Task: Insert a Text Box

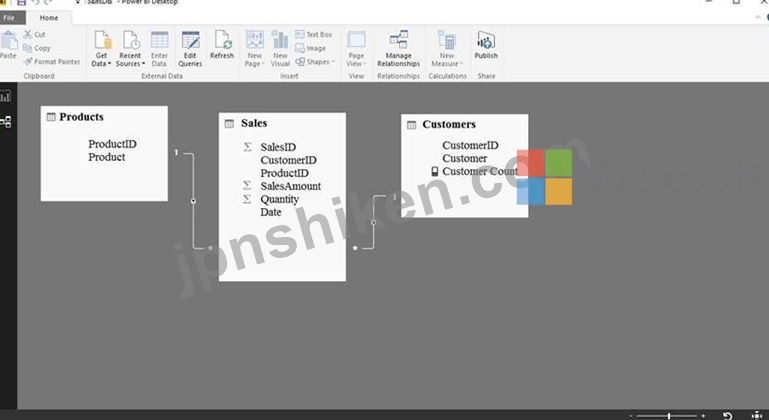Action: [x=314, y=34]
